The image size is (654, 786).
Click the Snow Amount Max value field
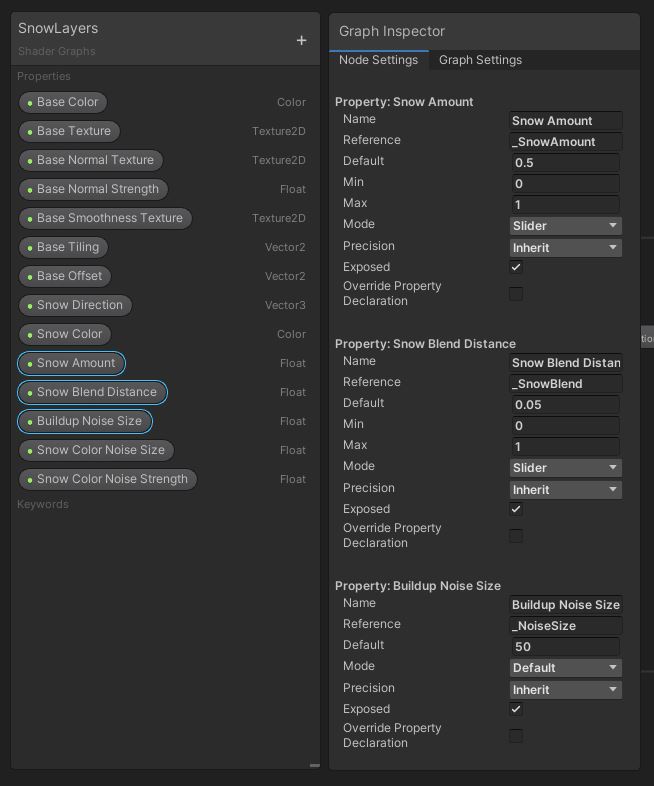pyautogui.click(x=565, y=205)
